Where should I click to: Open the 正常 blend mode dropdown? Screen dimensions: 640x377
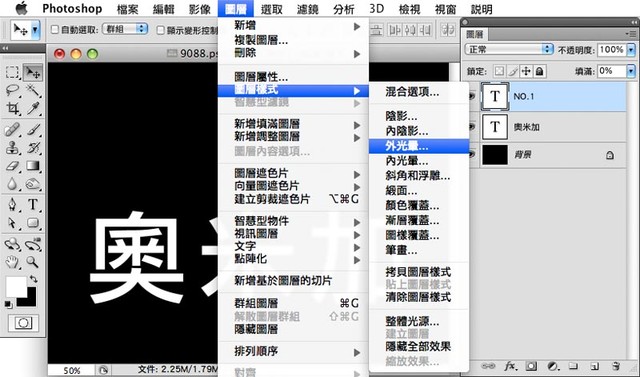509,50
